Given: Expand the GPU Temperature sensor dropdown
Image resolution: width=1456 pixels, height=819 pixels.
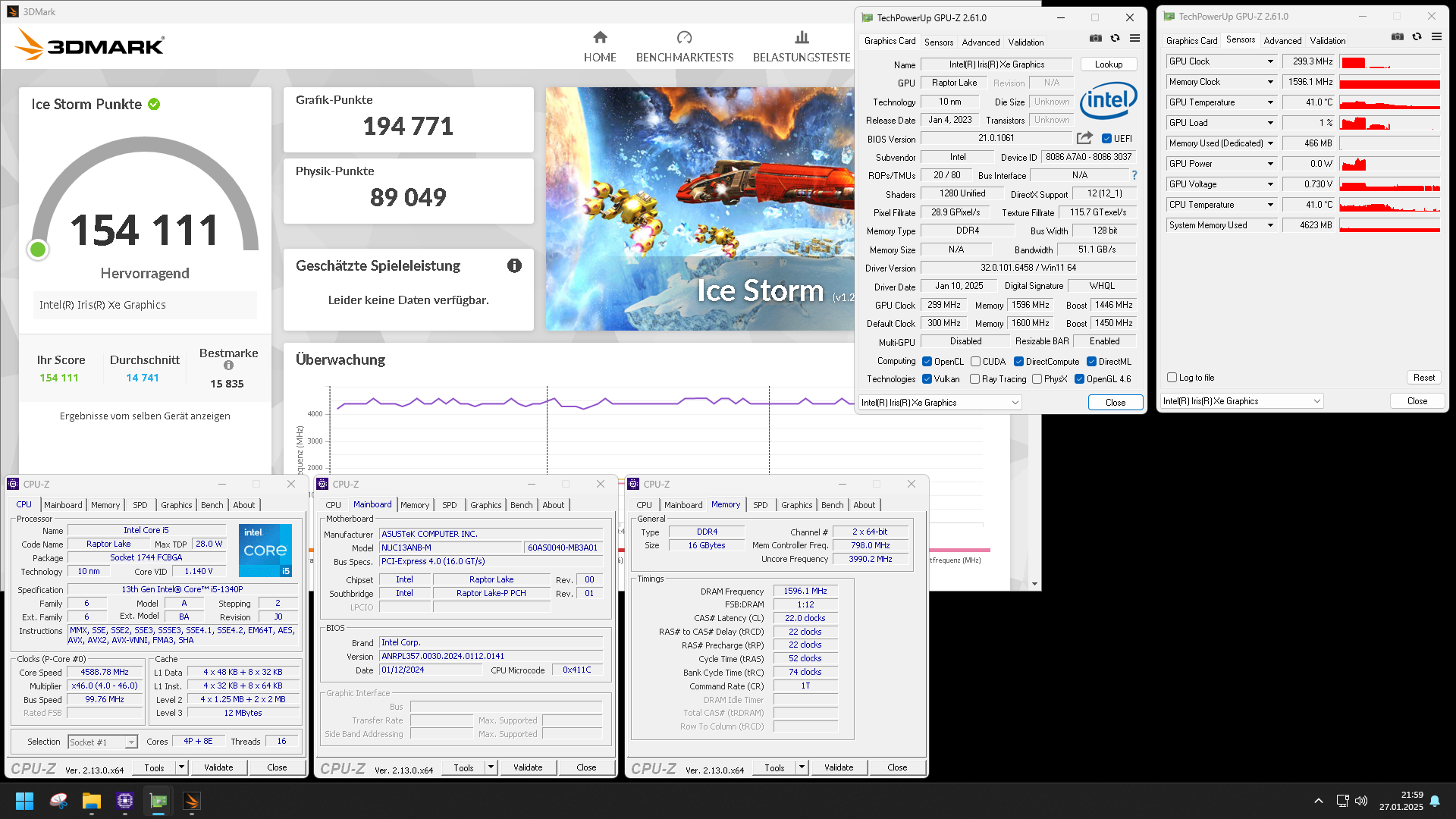Looking at the screenshot, I should click(x=1270, y=102).
